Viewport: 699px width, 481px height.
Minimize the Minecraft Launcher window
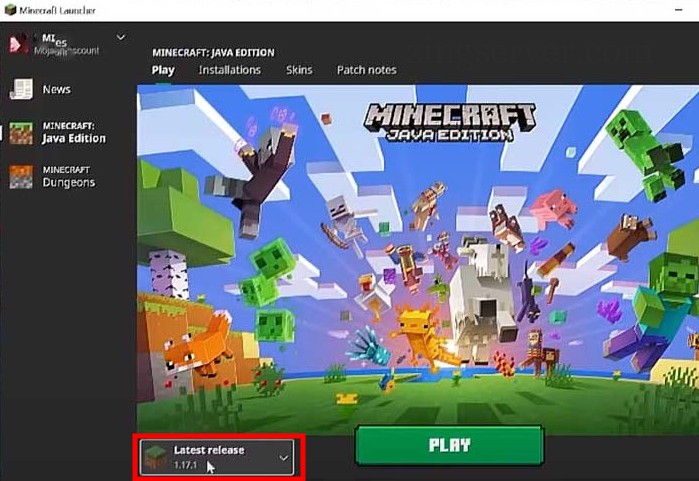pyautogui.click(x=678, y=10)
